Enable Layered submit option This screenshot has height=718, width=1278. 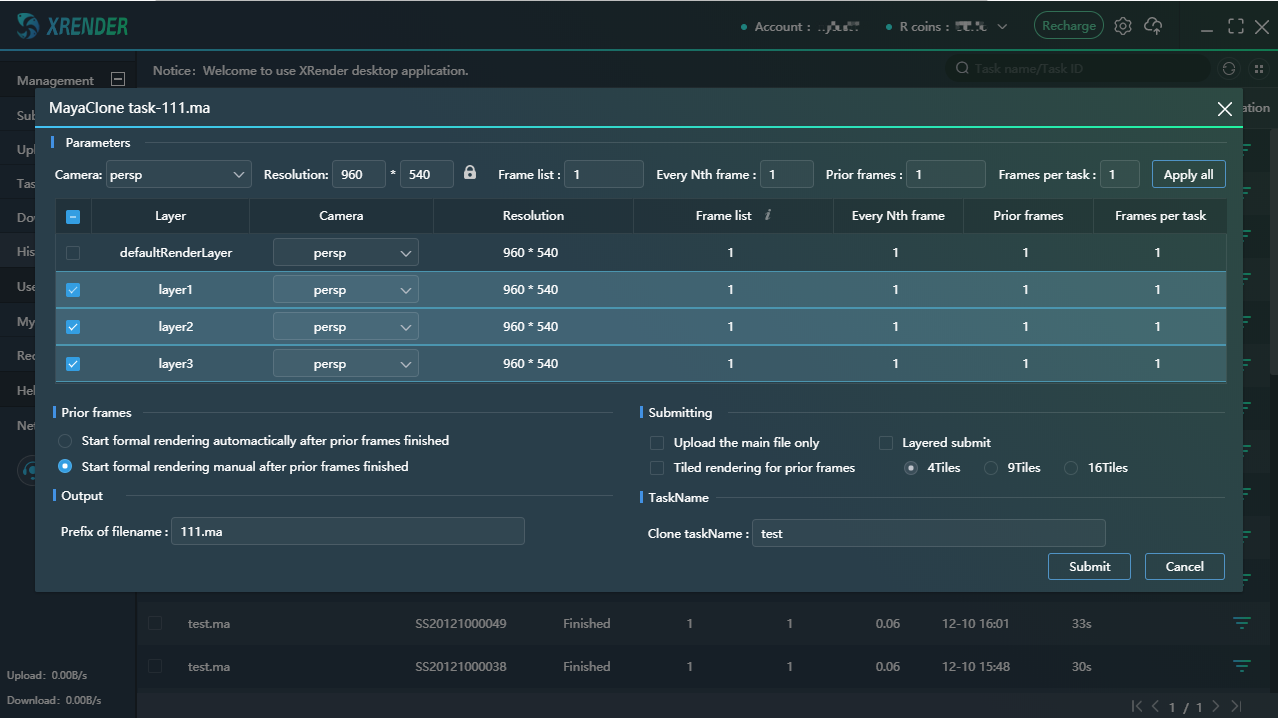[886, 443]
